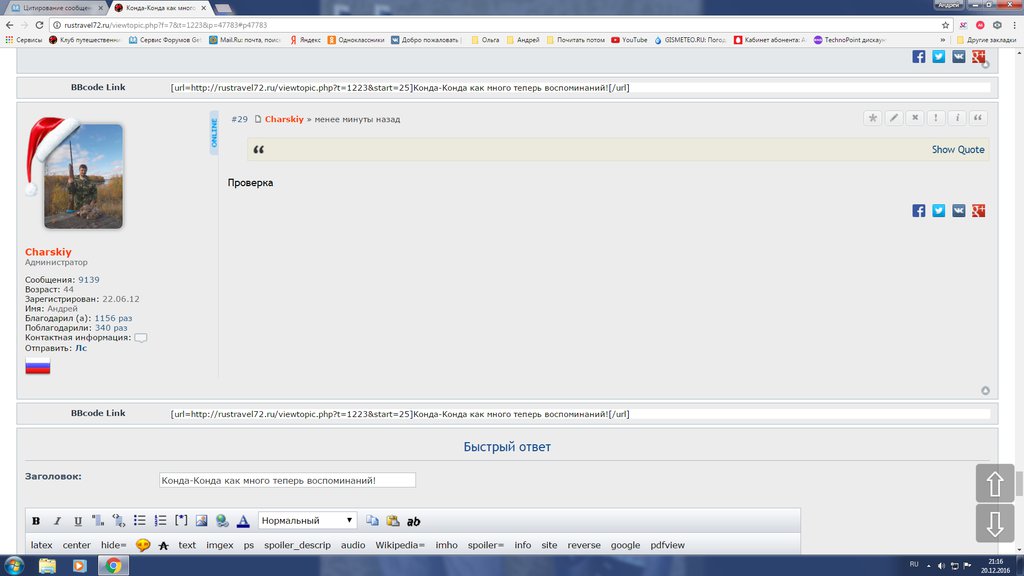
Task: Click the report post exclamation icon
Action: click(x=936, y=118)
